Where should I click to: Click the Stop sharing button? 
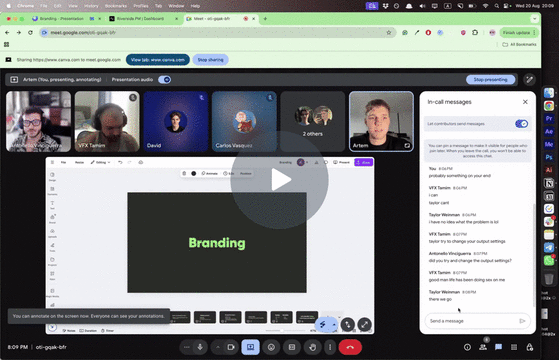(210, 60)
